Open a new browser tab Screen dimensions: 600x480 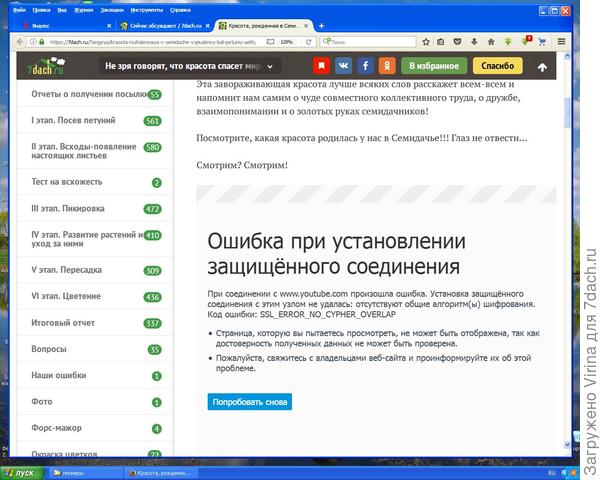coord(321,26)
